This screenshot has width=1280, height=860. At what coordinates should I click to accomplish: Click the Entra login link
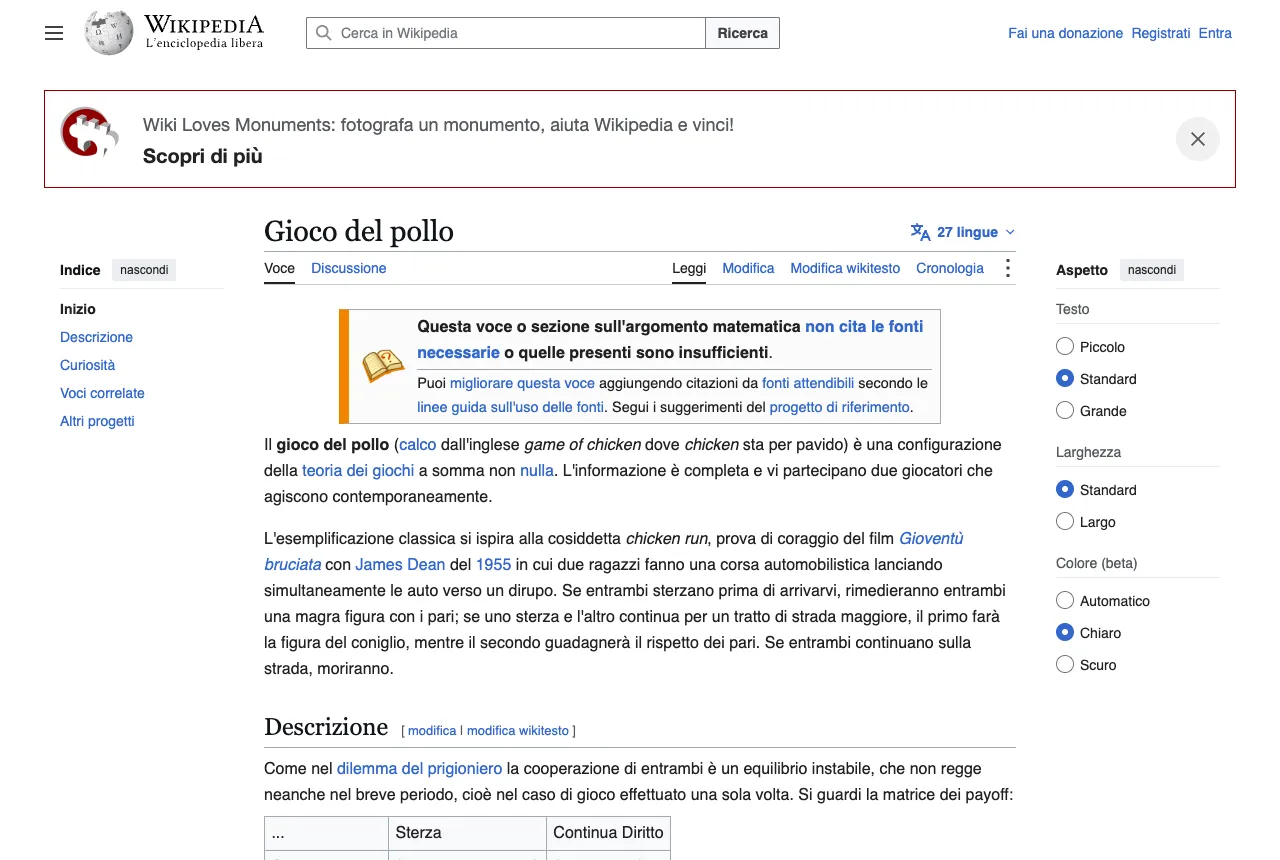1215,33
